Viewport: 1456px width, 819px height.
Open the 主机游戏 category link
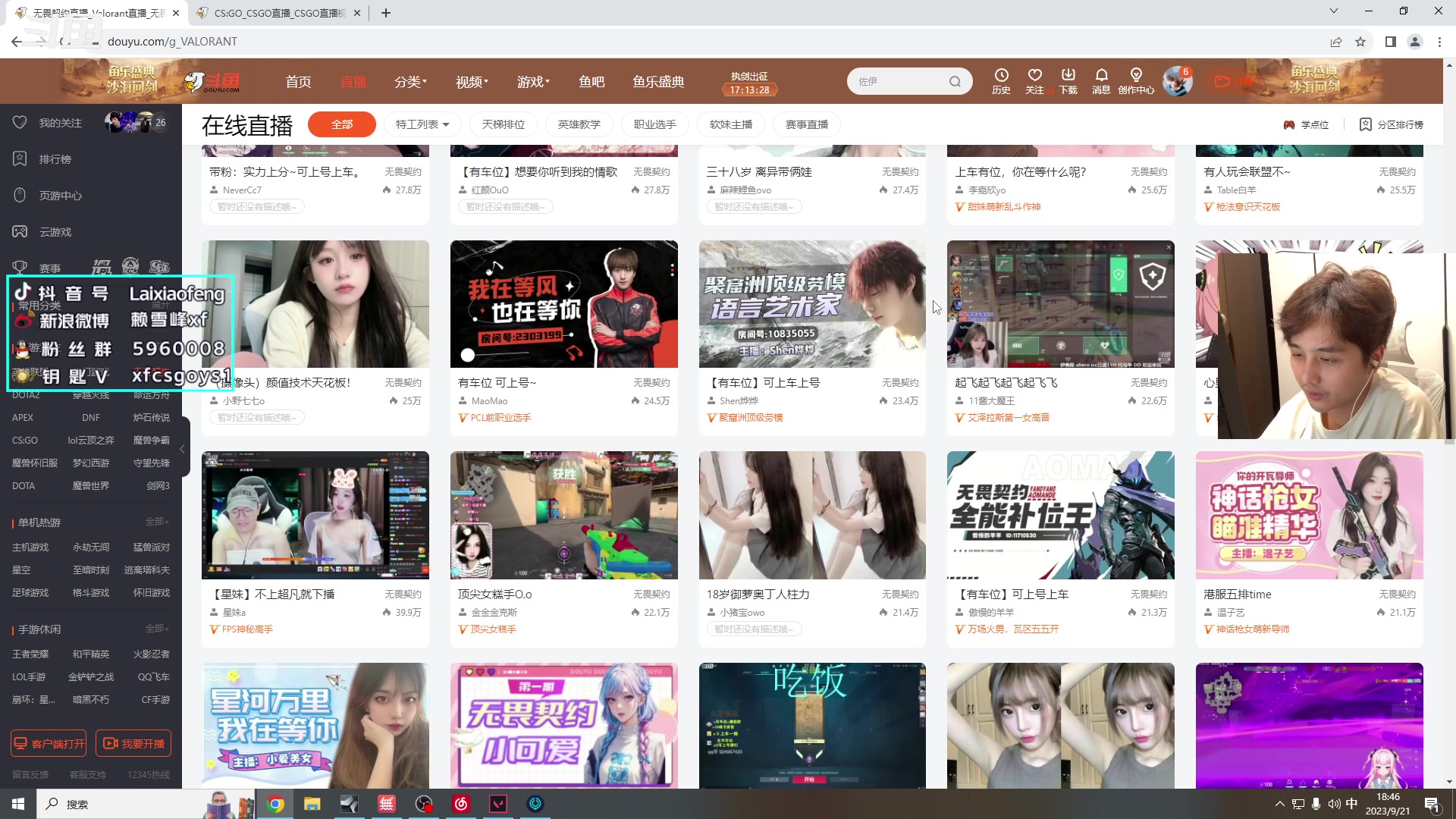tap(30, 548)
